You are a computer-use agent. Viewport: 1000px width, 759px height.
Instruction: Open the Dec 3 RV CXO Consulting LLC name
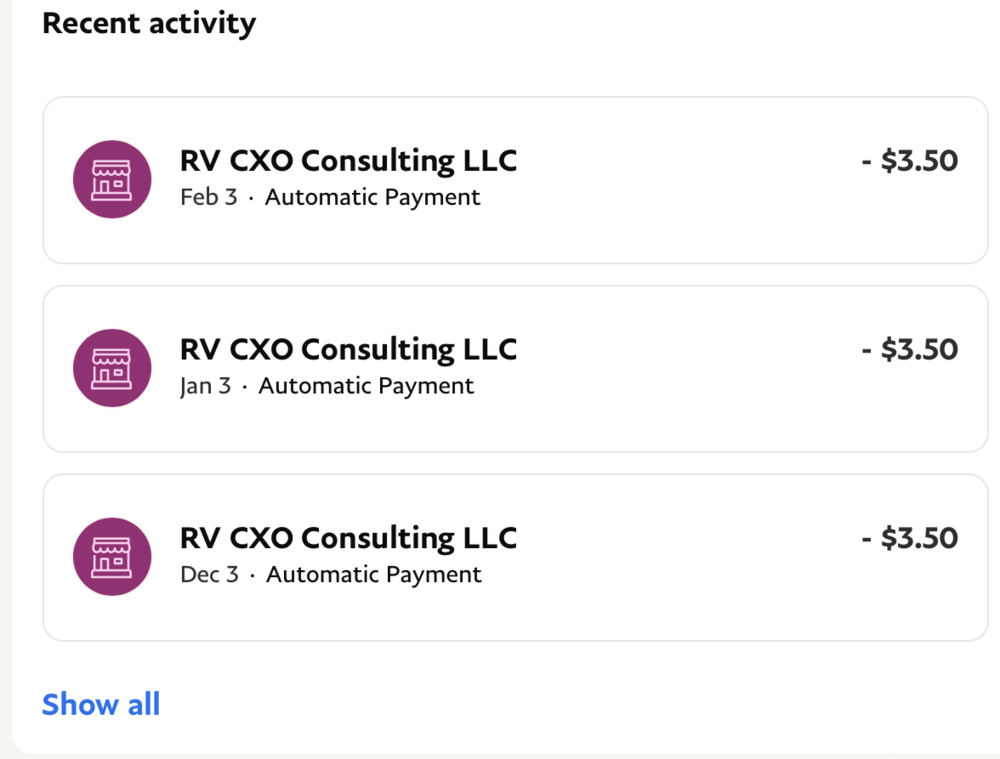coord(348,538)
